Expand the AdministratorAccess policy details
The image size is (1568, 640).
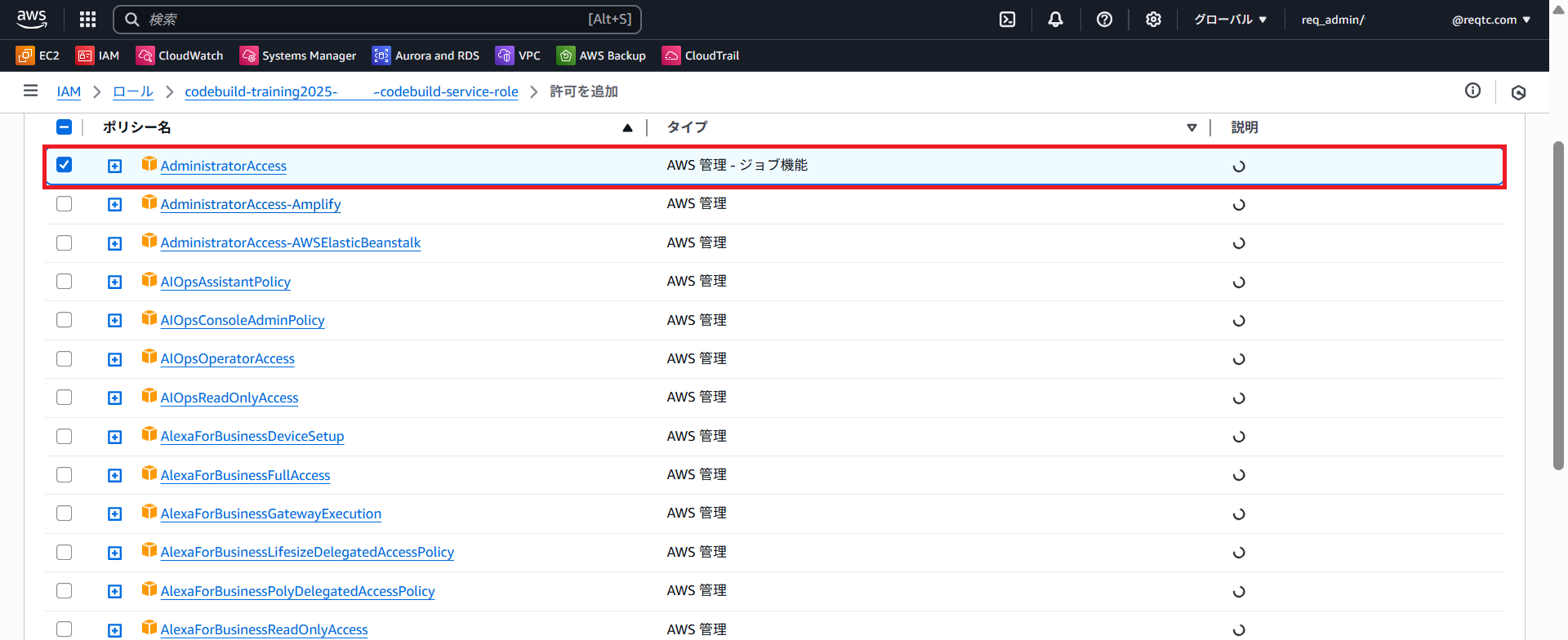(x=115, y=166)
